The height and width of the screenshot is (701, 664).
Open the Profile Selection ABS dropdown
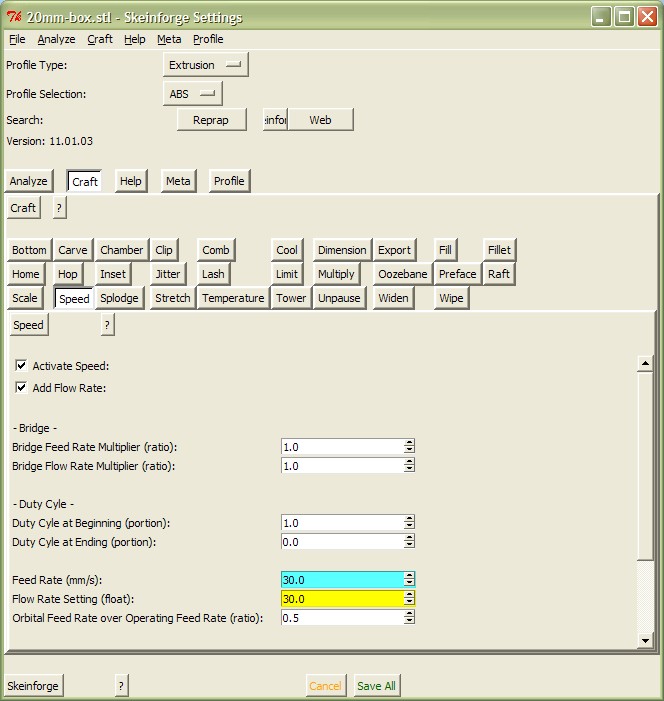coord(192,94)
